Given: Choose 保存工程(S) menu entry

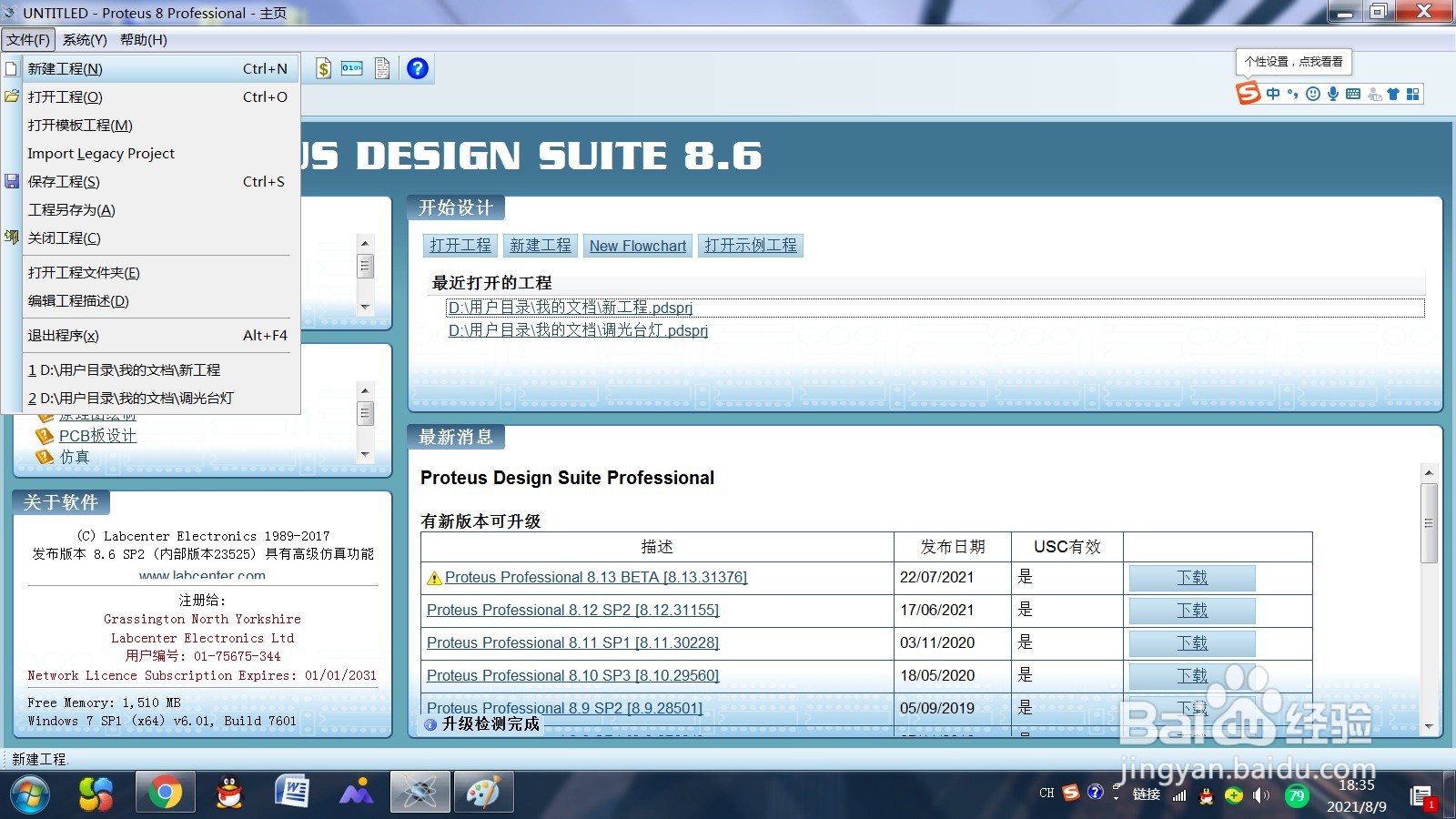Looking at the screenshot, I should 161,181.
